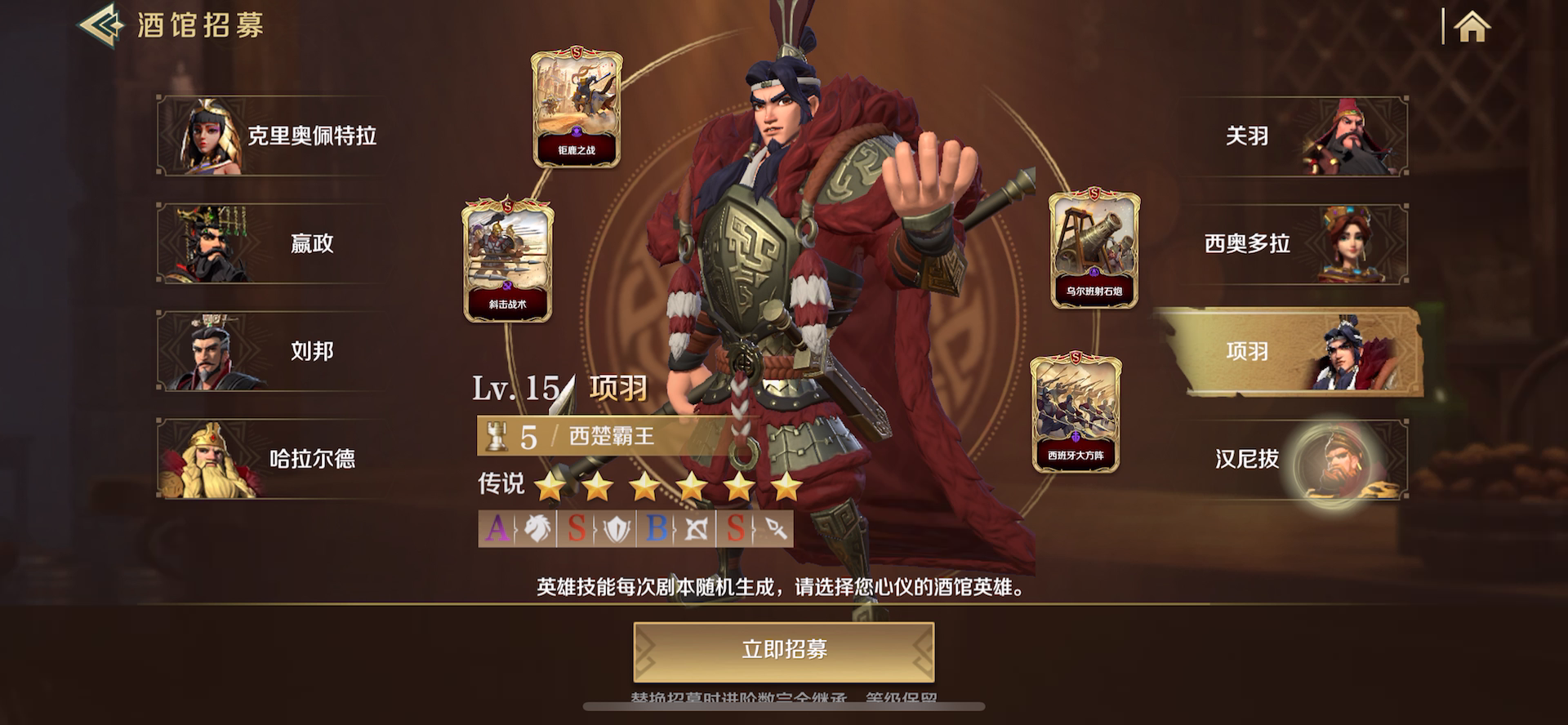Select hero 哈拉尔德 from the list
Screen dimensions: 1568x725
coord(271,459)
